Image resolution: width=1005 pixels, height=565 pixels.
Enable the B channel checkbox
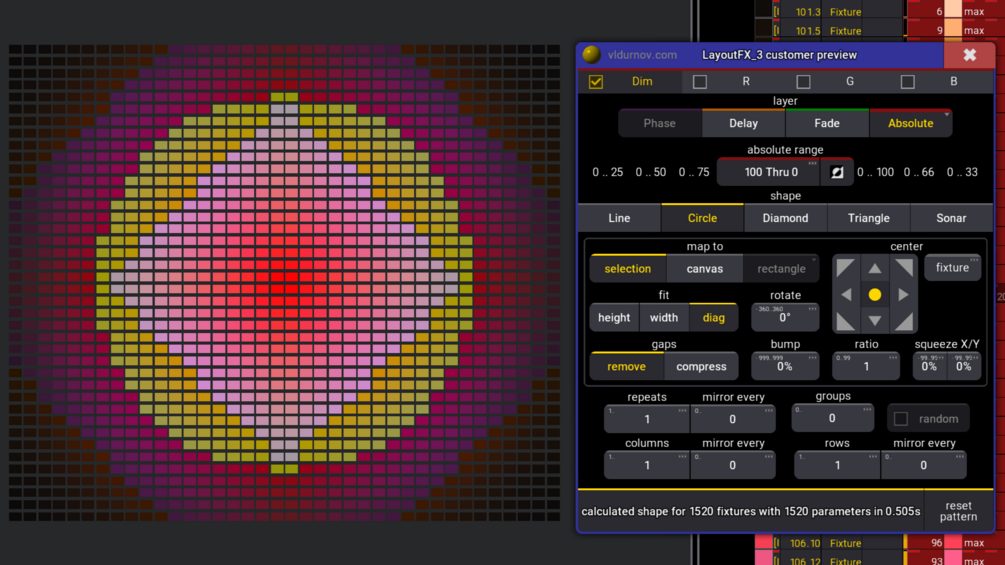pos(908,81)
